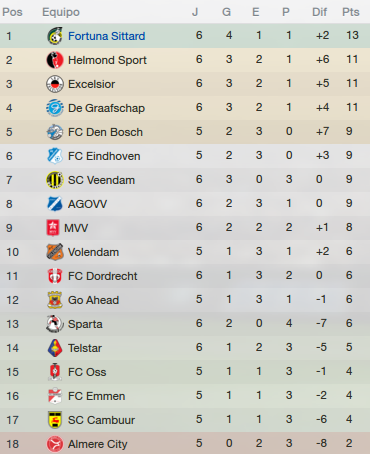Click the SC Cambuur yellow badge
This screenshot has width=370, height=454.
[x=55, y=420]
